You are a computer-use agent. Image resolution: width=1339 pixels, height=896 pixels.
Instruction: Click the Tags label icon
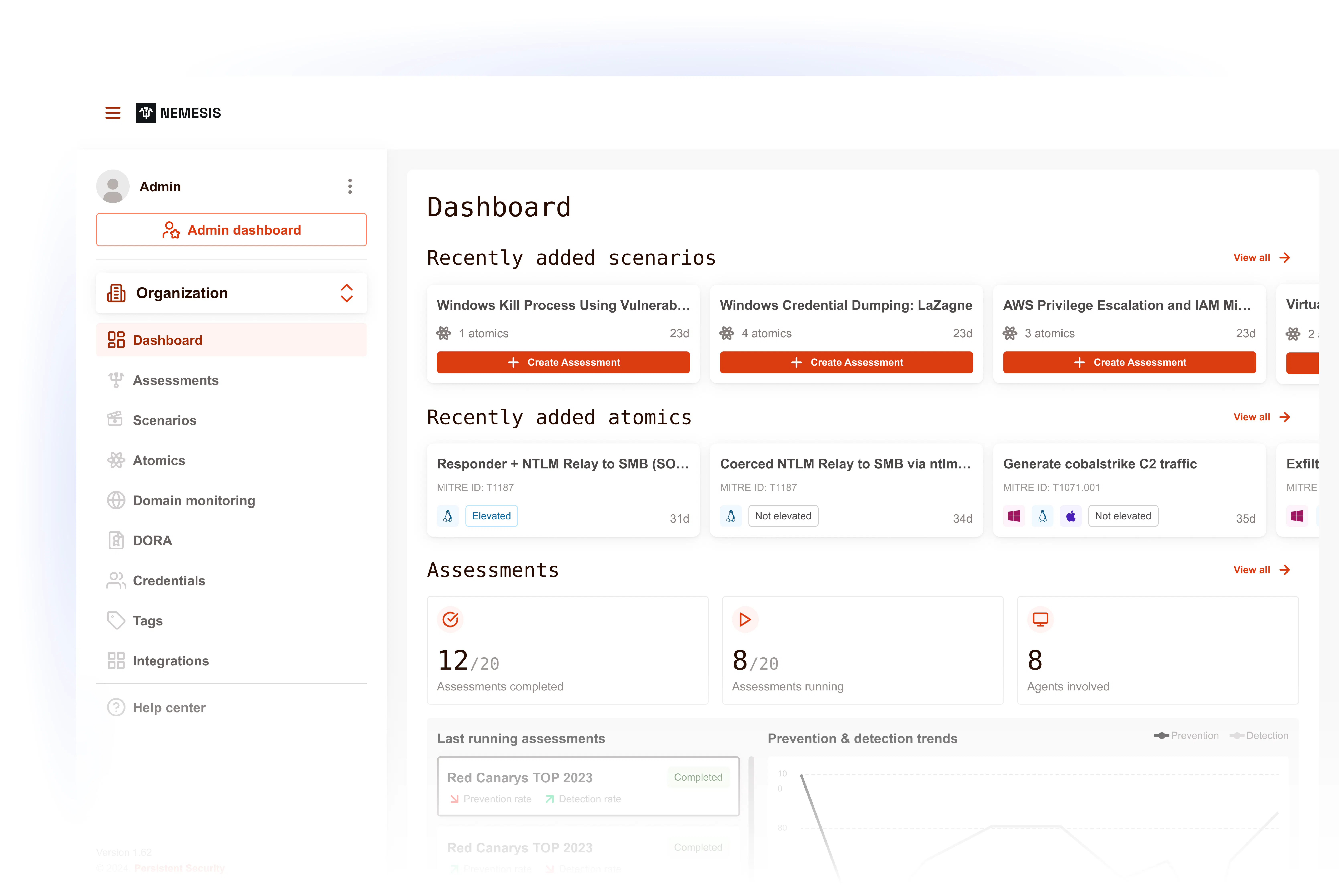(x=116, y=621)
